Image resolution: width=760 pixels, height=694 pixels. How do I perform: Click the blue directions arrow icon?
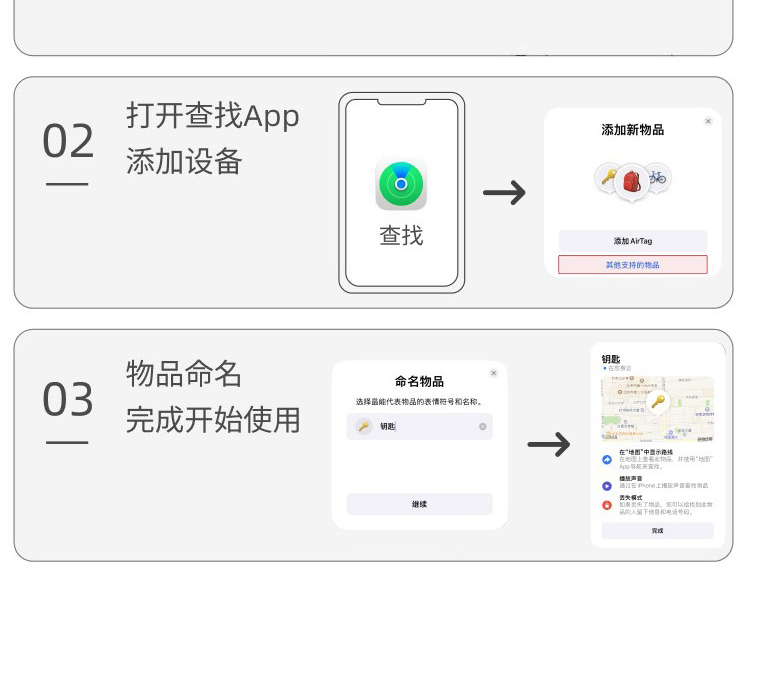pyautogui.click(x=607, y=459)
